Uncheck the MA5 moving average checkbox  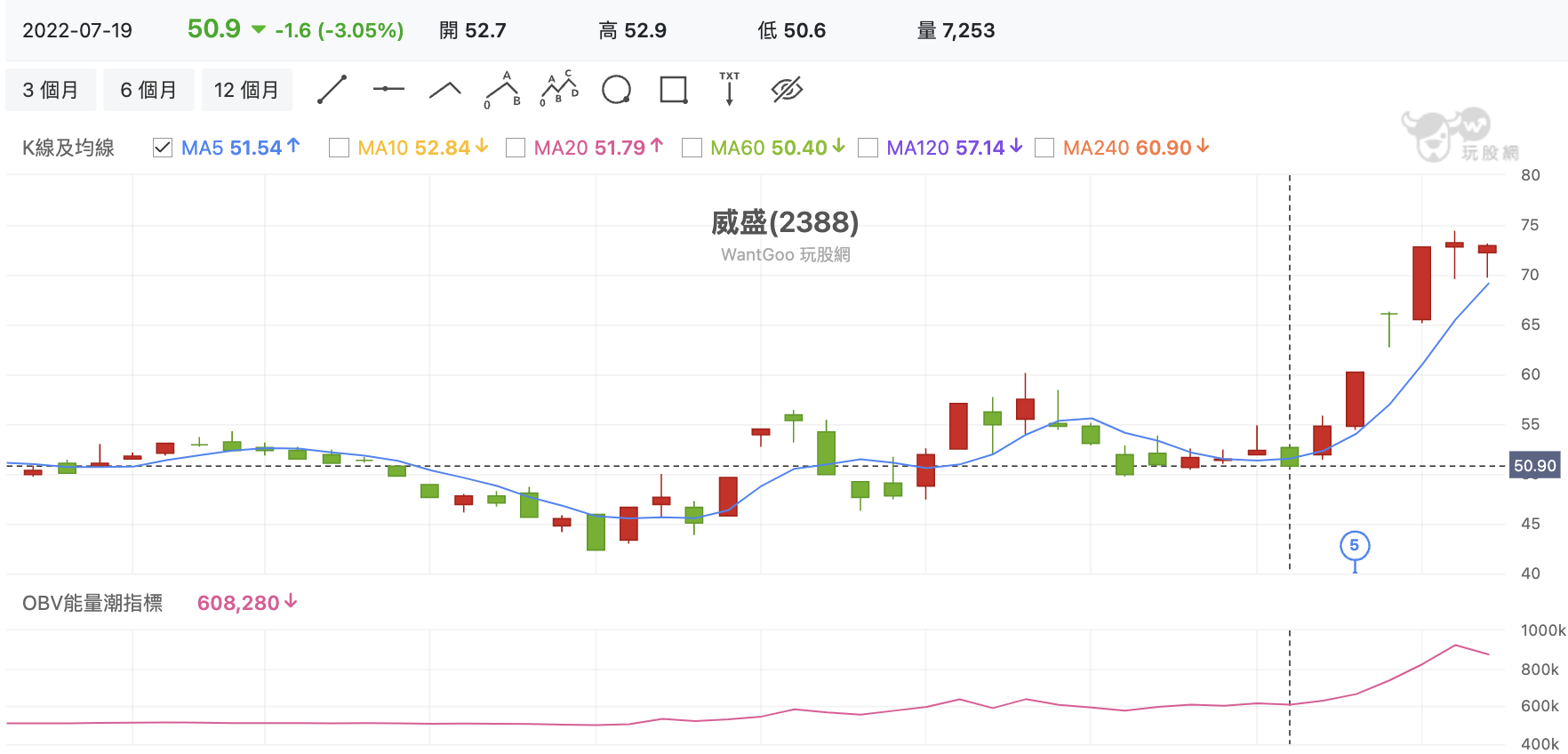(163, 148)
